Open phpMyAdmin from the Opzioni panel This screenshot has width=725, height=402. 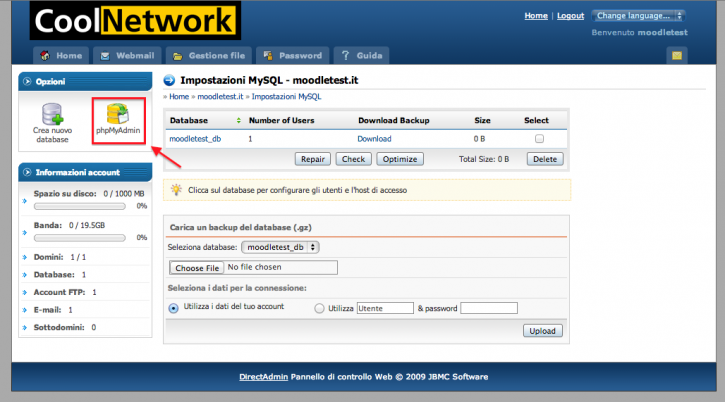[118, 119]
